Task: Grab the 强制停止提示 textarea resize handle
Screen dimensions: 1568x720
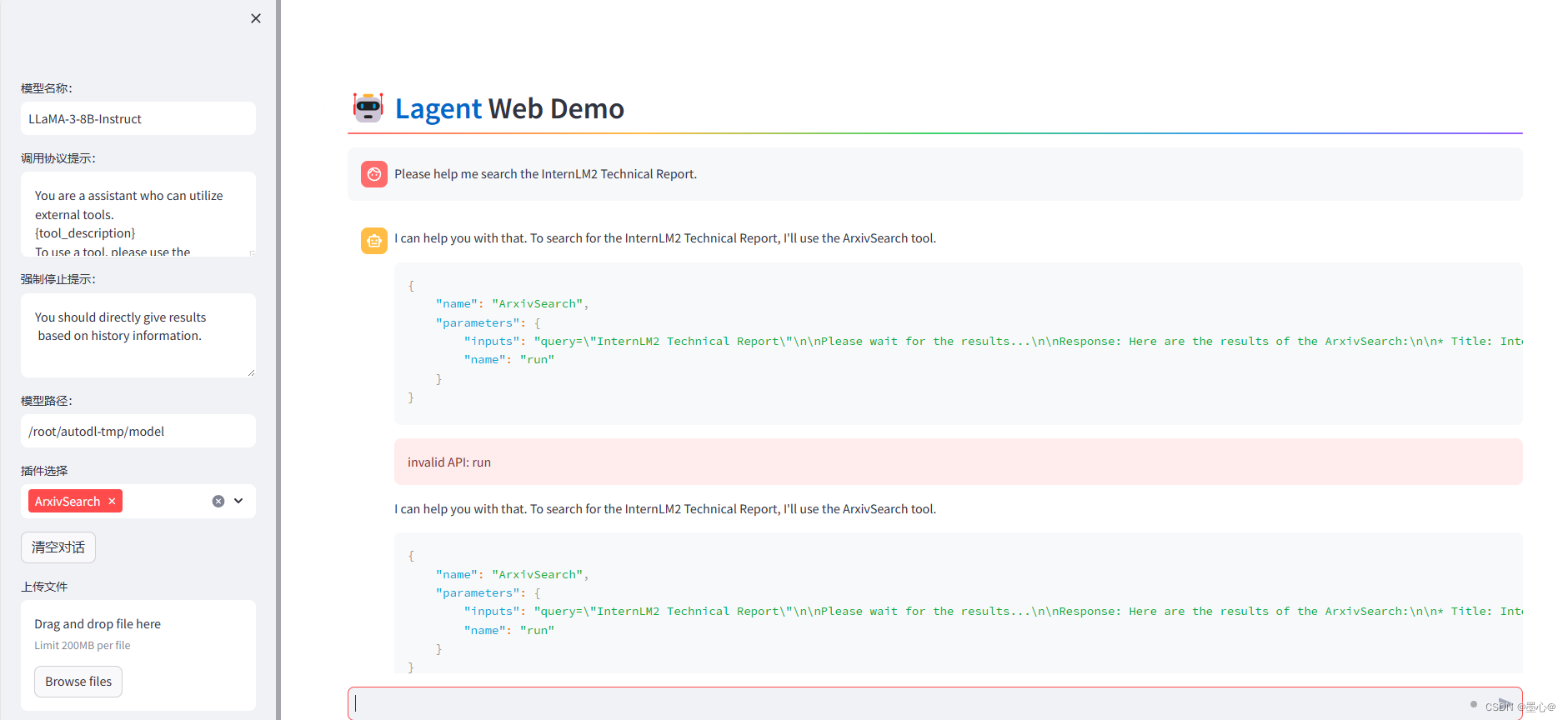Action: 251,372
